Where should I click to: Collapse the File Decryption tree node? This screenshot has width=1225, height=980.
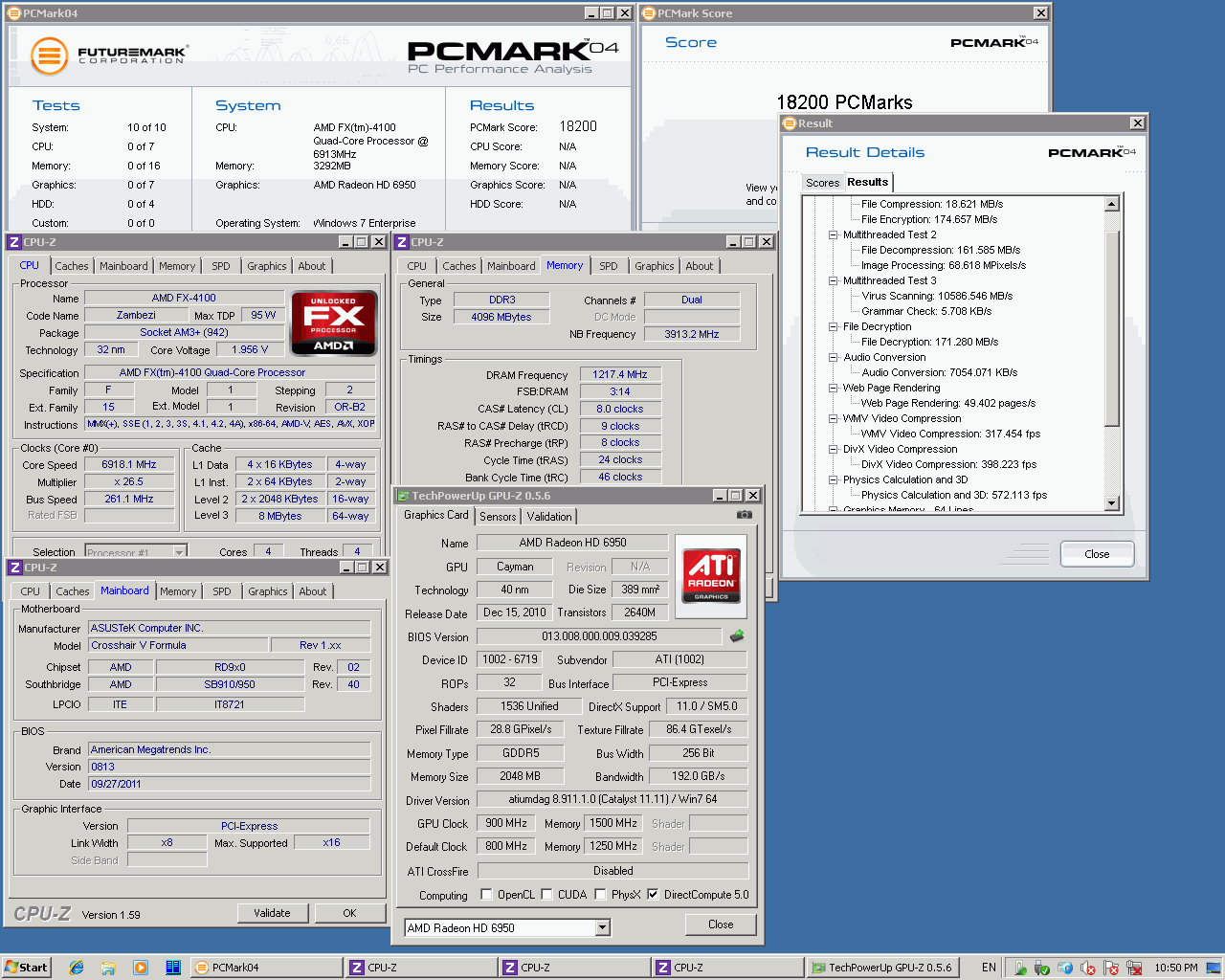tap(834, 326)
